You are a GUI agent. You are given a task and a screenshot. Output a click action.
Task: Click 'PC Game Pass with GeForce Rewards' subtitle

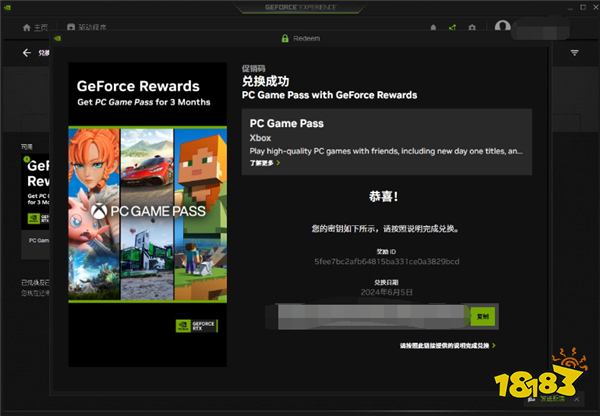coord(329,95)
